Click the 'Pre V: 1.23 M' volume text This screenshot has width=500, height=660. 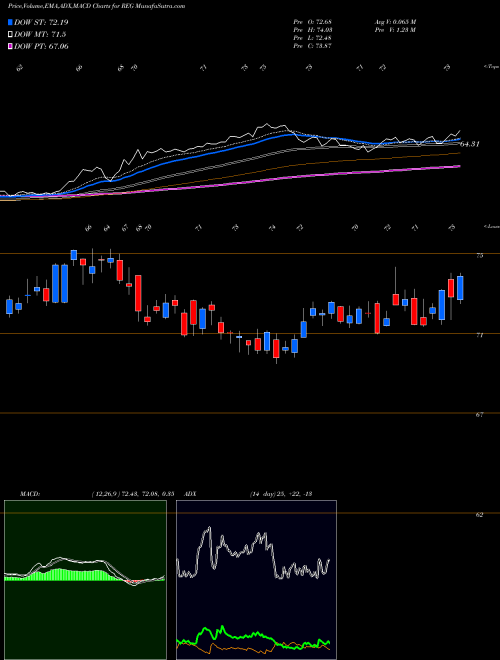(x=394, y=30)
